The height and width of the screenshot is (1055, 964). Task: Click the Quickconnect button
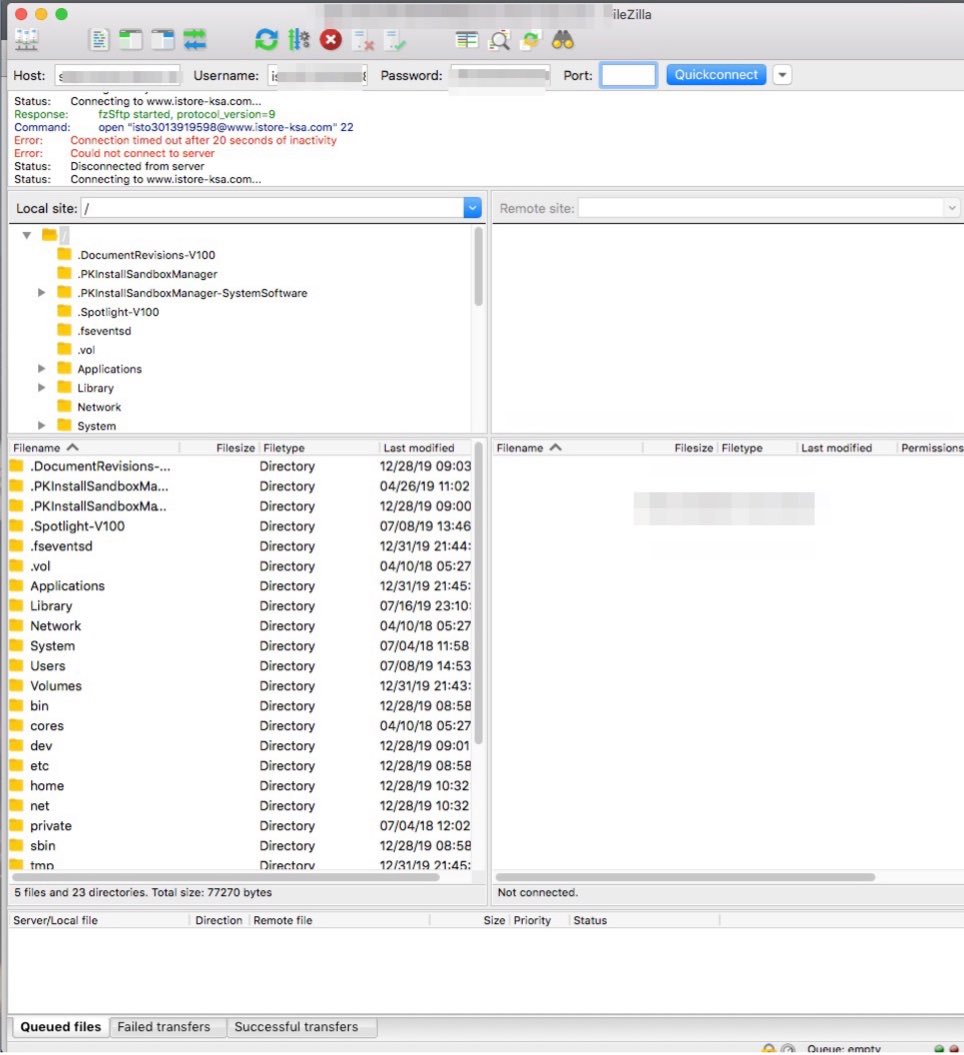tap(716, 75)
